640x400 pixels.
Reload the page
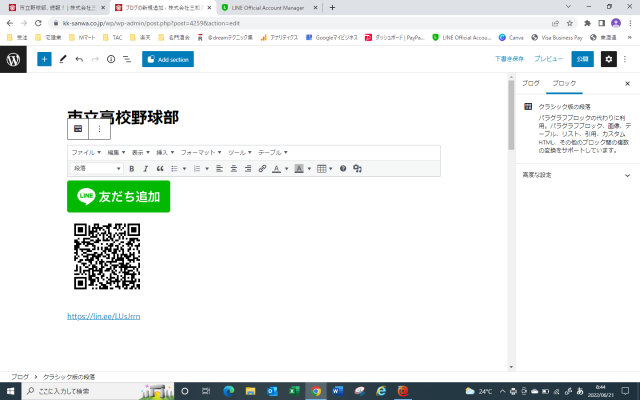(38, 23)
